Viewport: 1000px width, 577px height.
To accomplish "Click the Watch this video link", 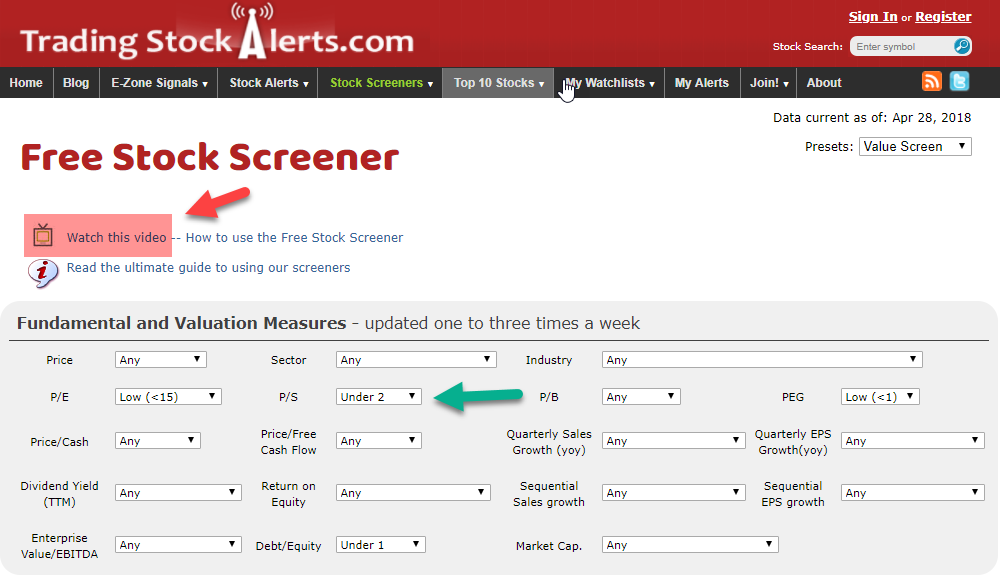I will click(117, 237).
